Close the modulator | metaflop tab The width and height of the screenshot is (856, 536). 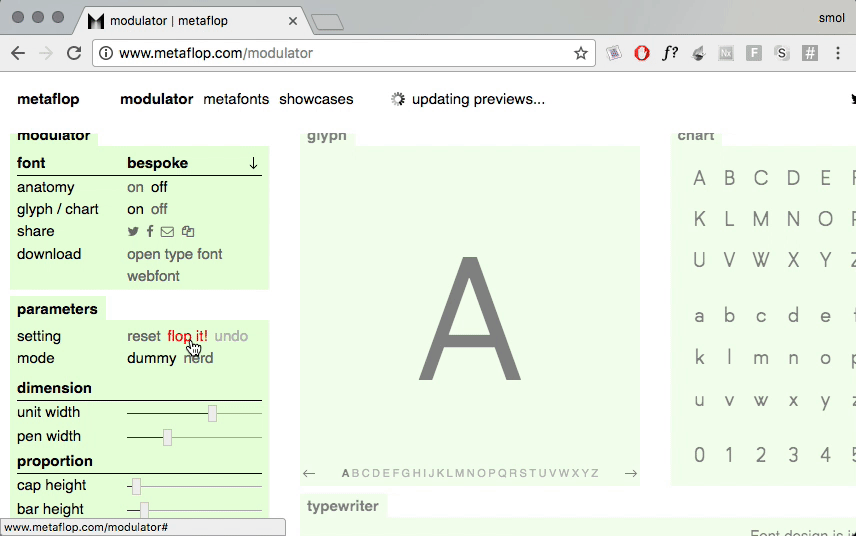coord(293,21)
